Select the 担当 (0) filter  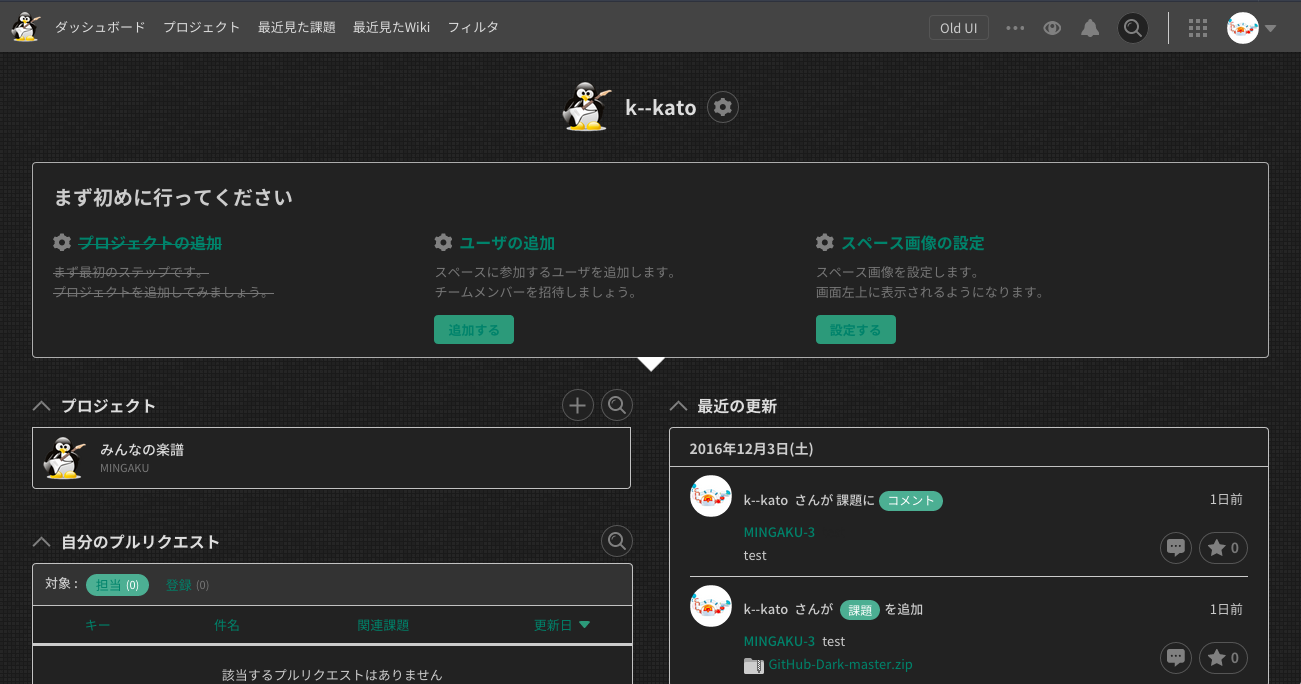pos(117,585)
